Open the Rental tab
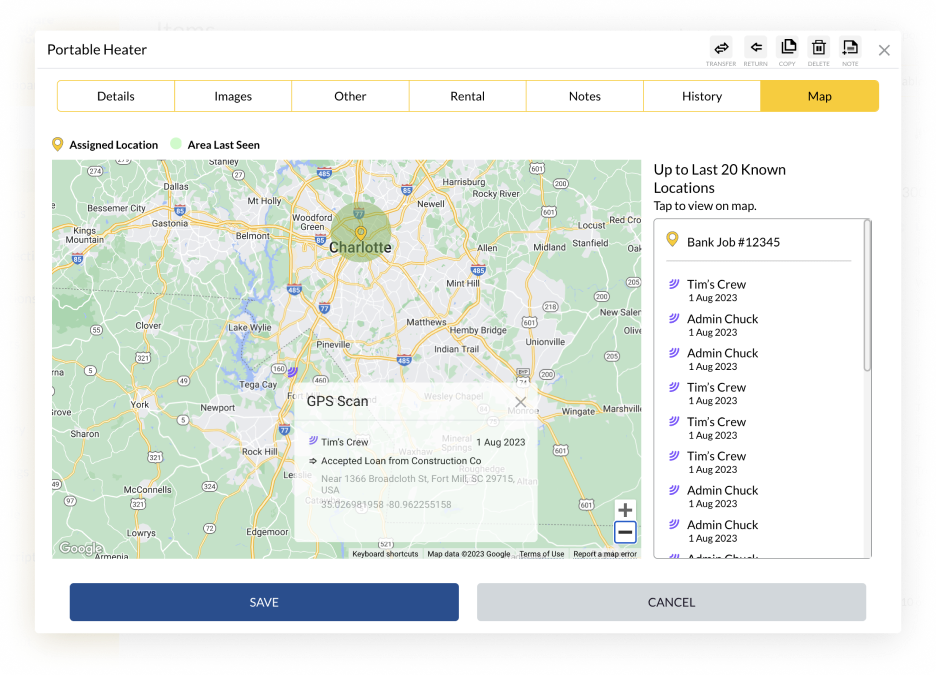 point(467,96)
